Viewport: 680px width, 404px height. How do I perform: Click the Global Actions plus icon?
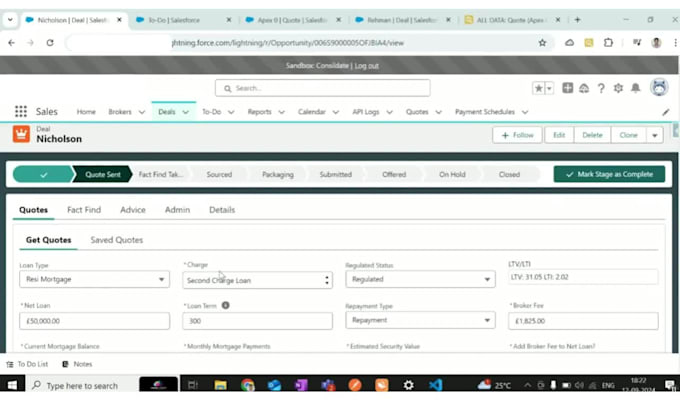pos(567,88)
